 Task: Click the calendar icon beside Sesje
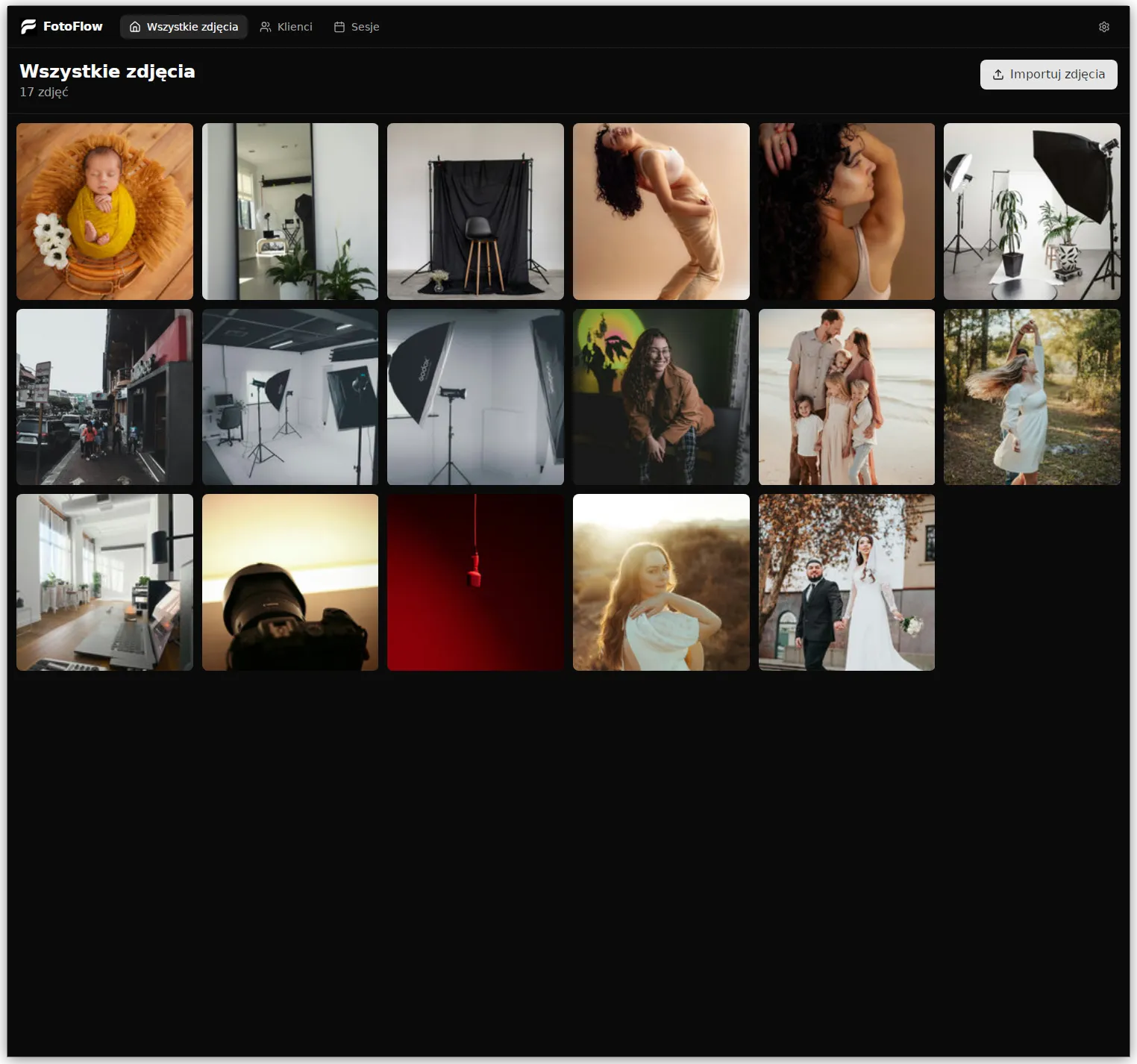point(339,27)
